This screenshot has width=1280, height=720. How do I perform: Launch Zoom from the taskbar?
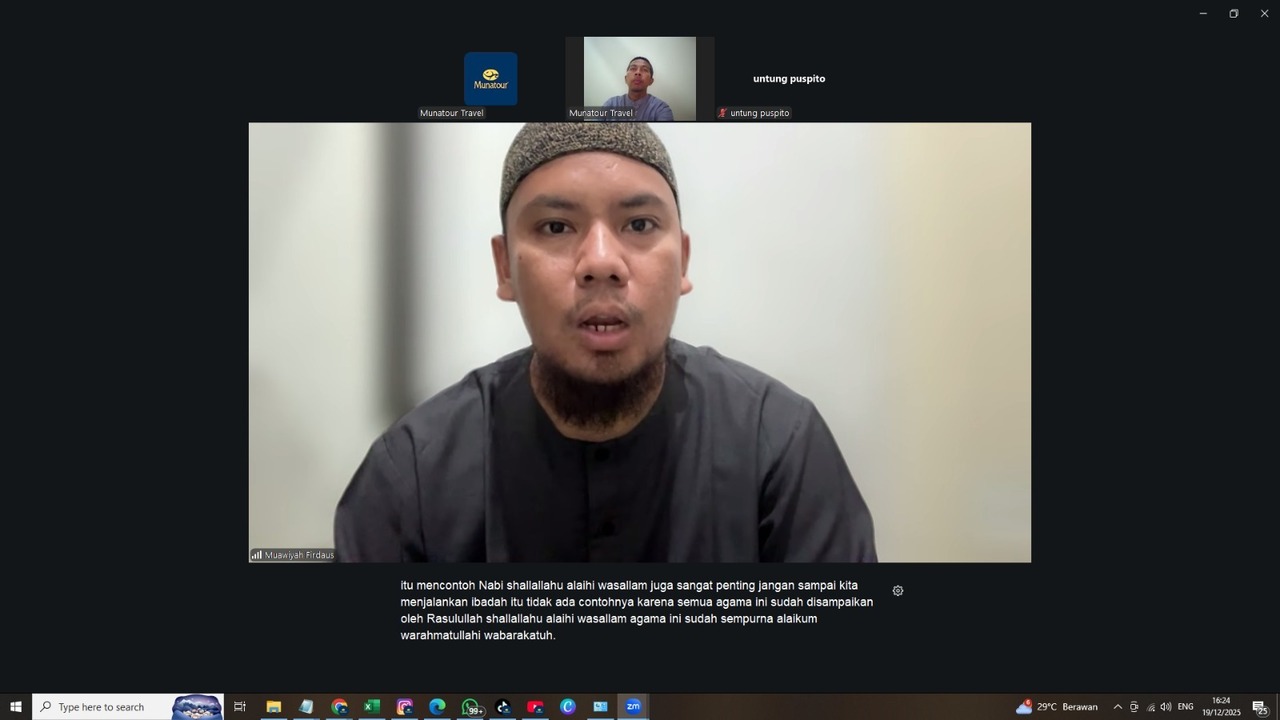click(x=632, y=707)
